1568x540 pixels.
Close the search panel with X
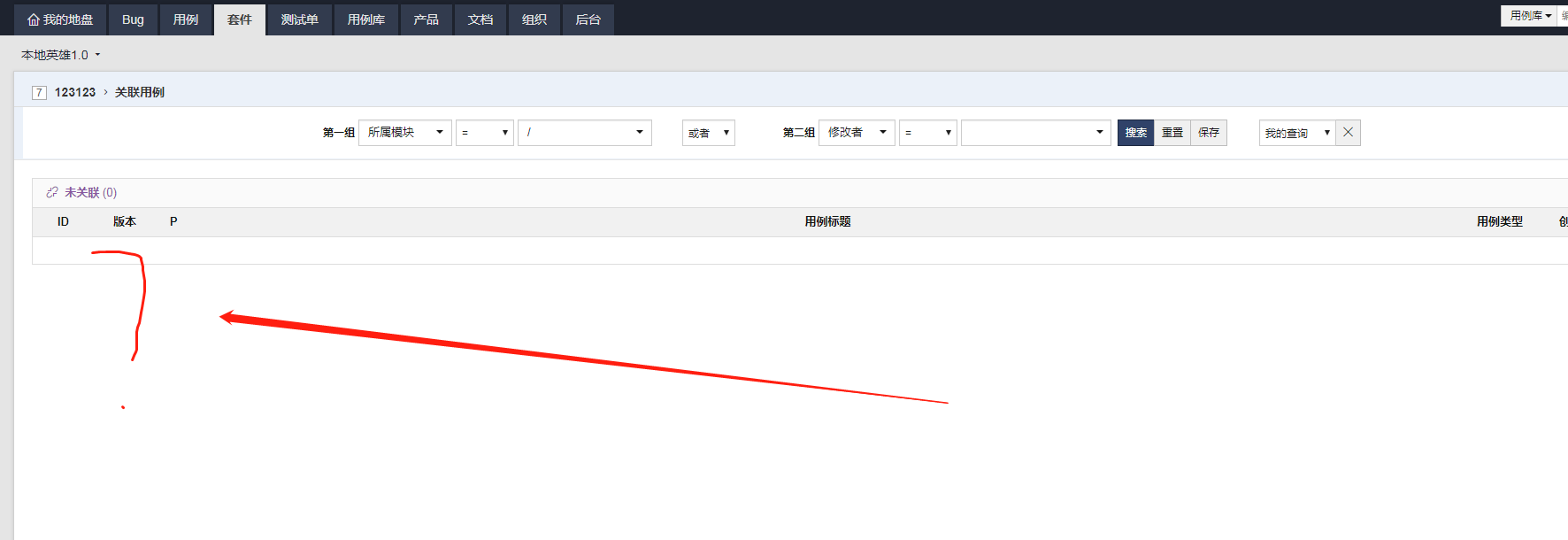pos(1348,133)
